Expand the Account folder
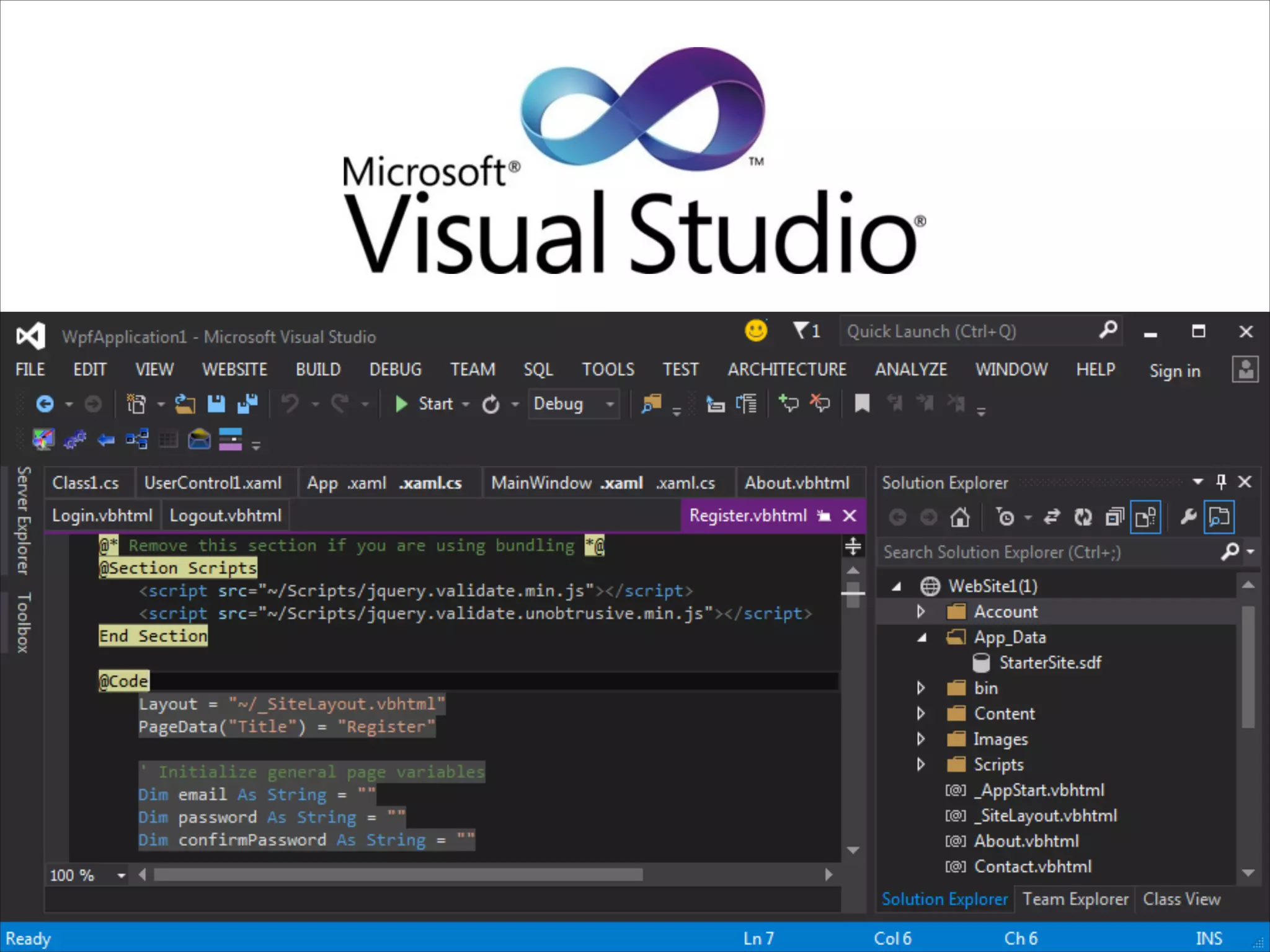1270x952 pixels. (921, 612)
